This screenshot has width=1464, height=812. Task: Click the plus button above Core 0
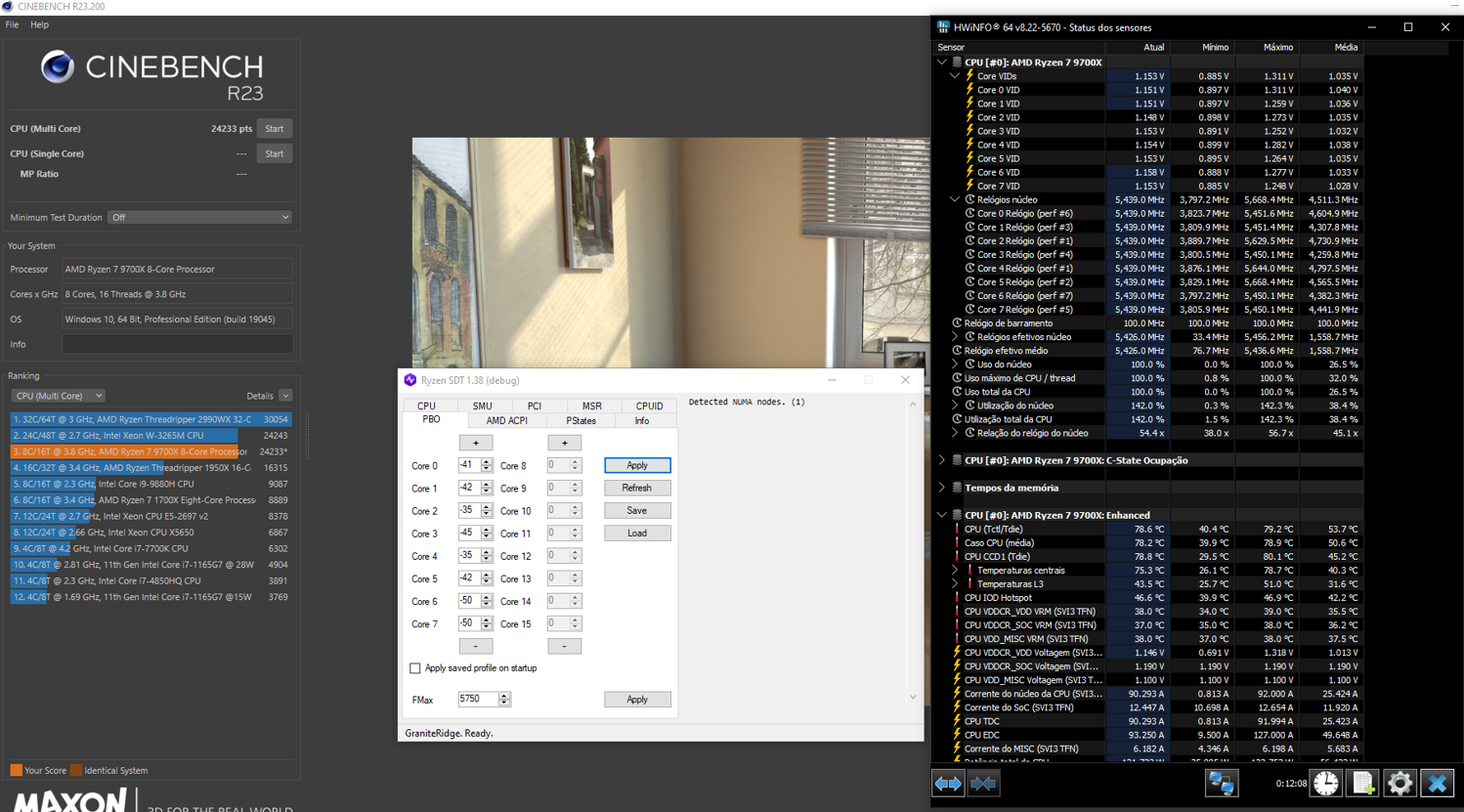pyautogui.click(x=476, y=443)
